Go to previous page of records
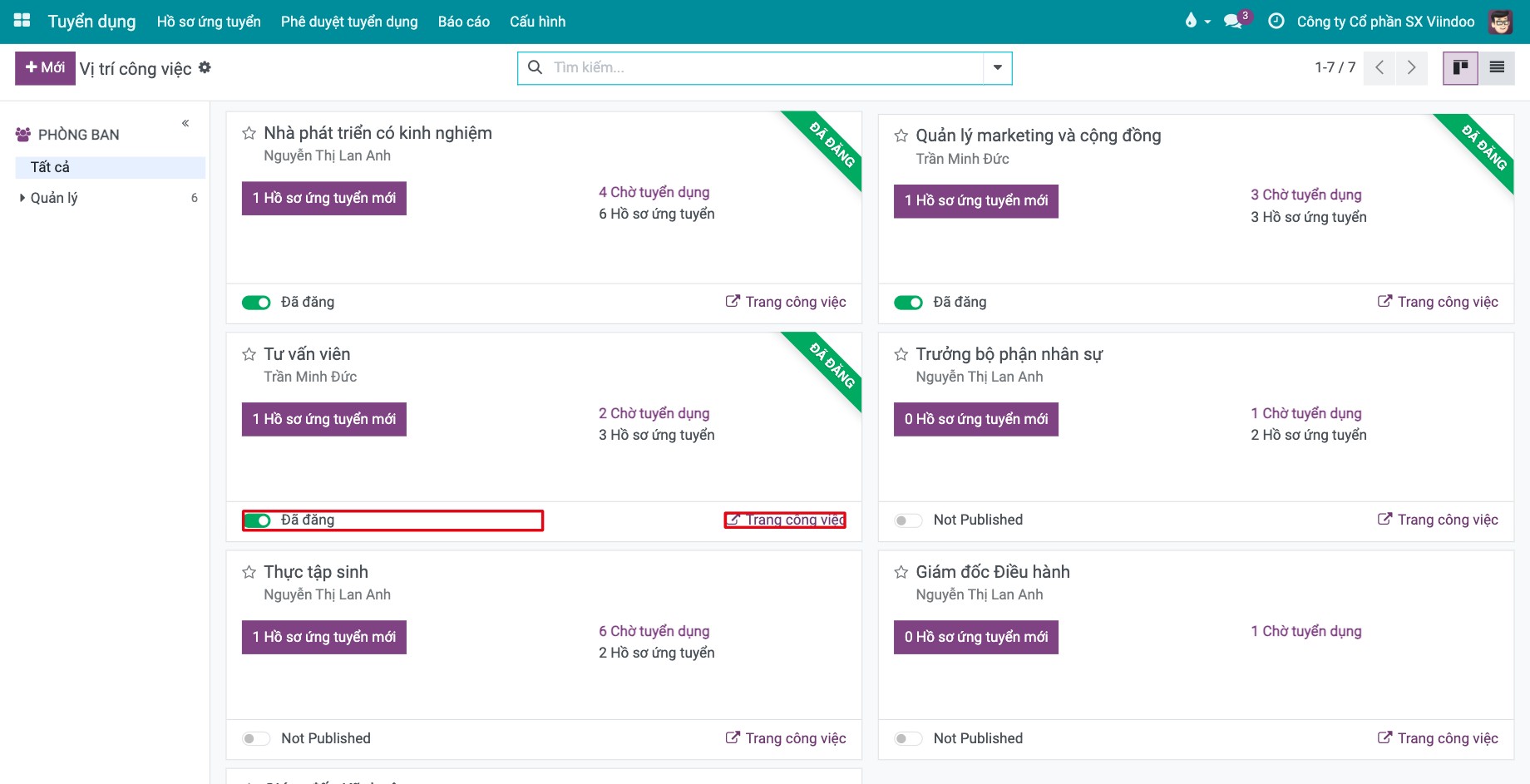Viewport: 1530px width, 784px height. [1379, 67]
